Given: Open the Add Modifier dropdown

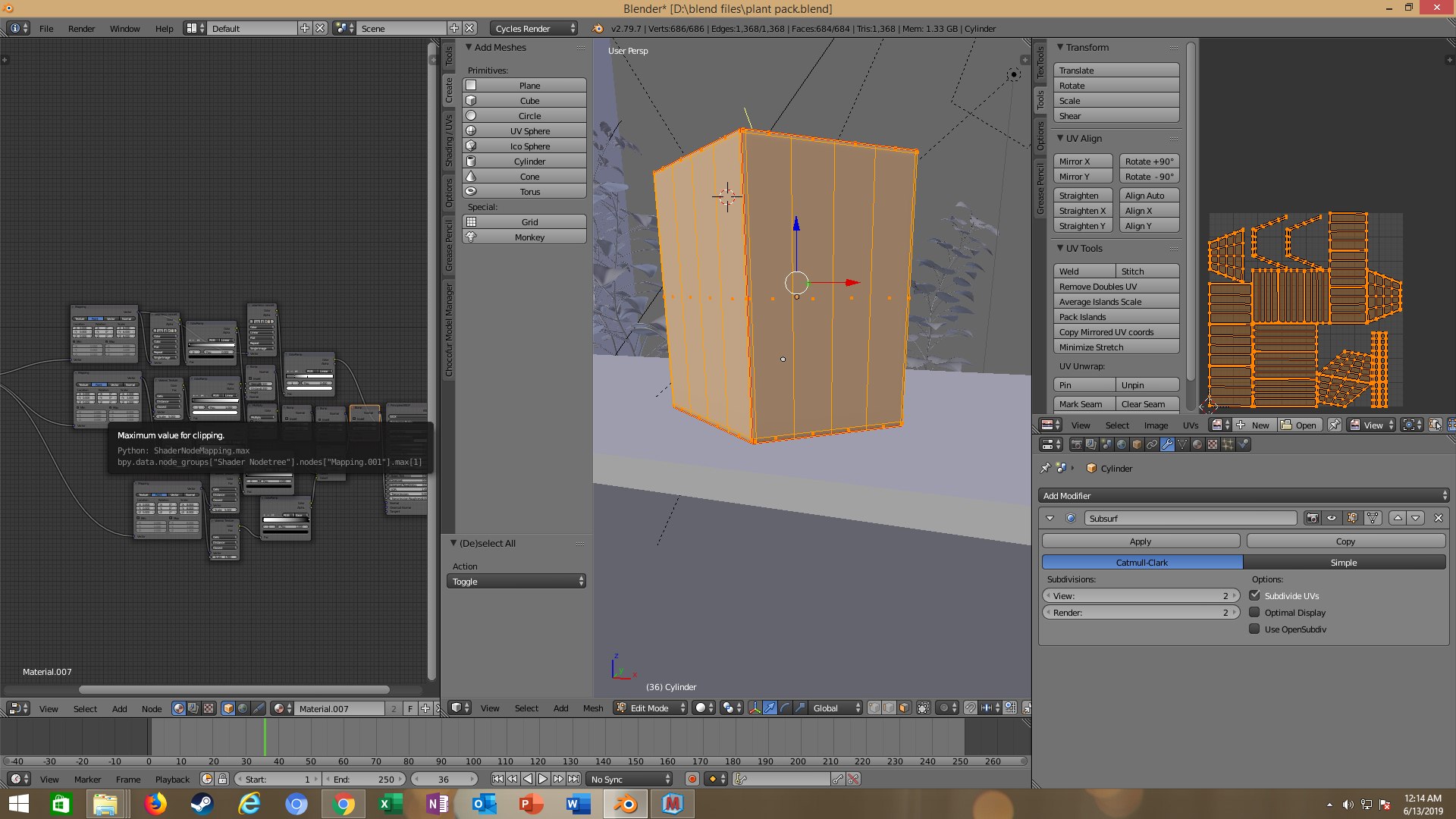Looking at the screenshot, I should point(1244,496).
